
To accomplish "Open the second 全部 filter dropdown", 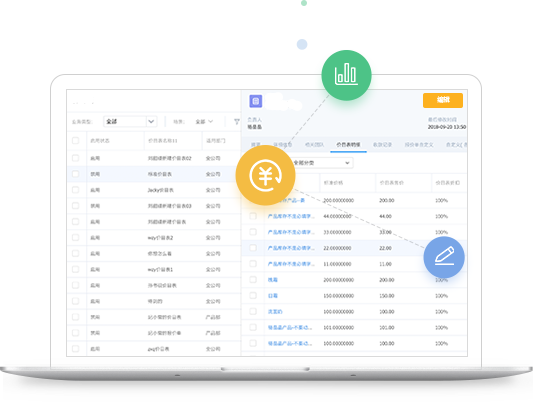I will [x=204, y=121].
